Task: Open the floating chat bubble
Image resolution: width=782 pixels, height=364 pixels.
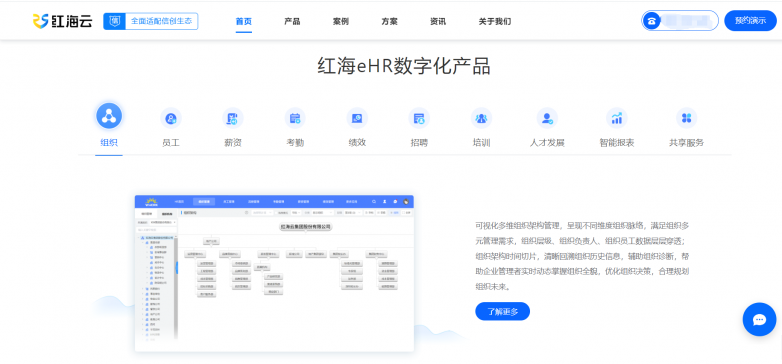Action: coord(759,319)
